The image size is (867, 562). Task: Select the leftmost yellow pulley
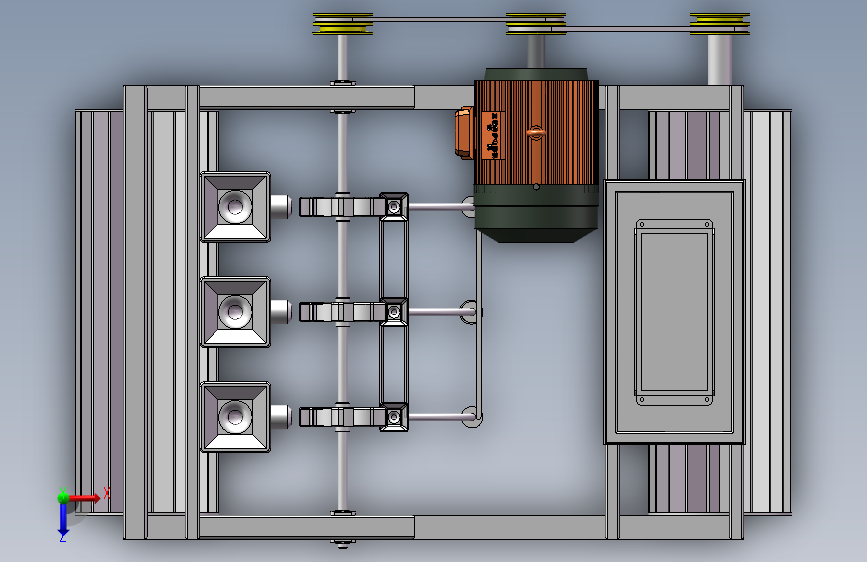343,24
